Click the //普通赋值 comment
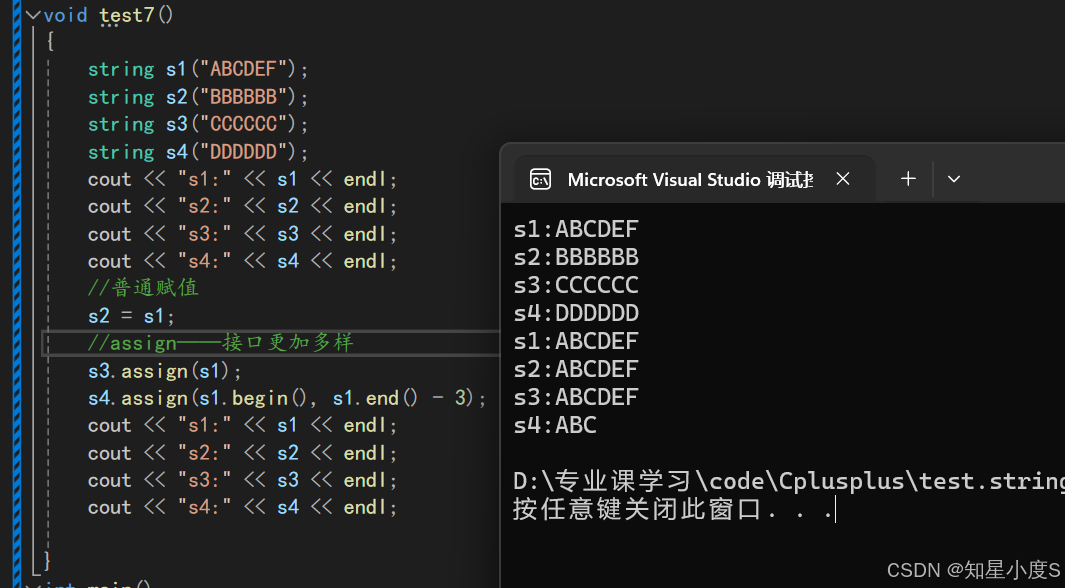Viewport: 1065px width, 588px height. coord(143,288)
